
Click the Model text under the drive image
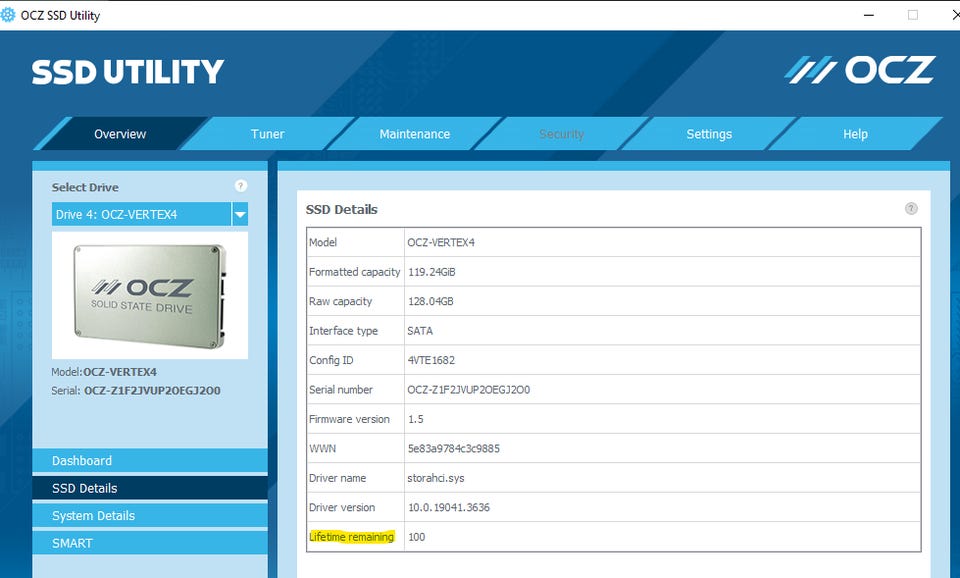click(104, 372)
